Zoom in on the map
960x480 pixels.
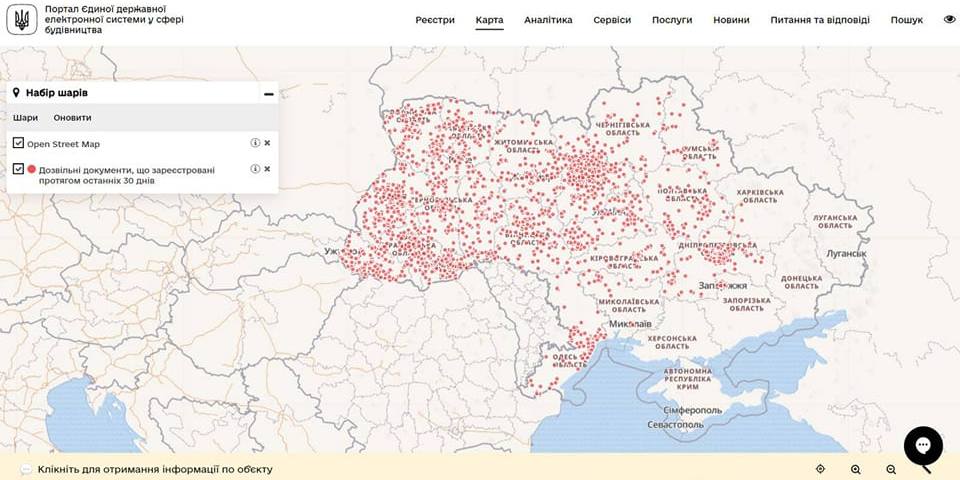(856, 469)
